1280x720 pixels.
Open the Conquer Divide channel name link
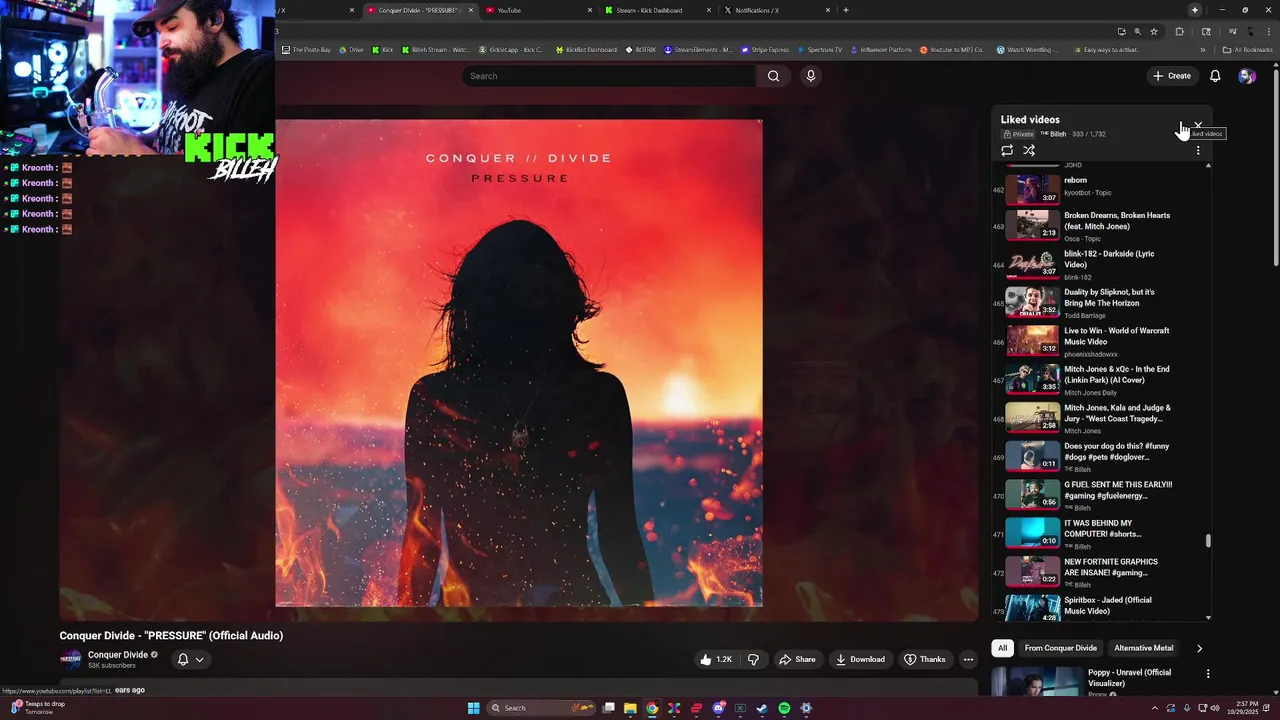(118, 655)
